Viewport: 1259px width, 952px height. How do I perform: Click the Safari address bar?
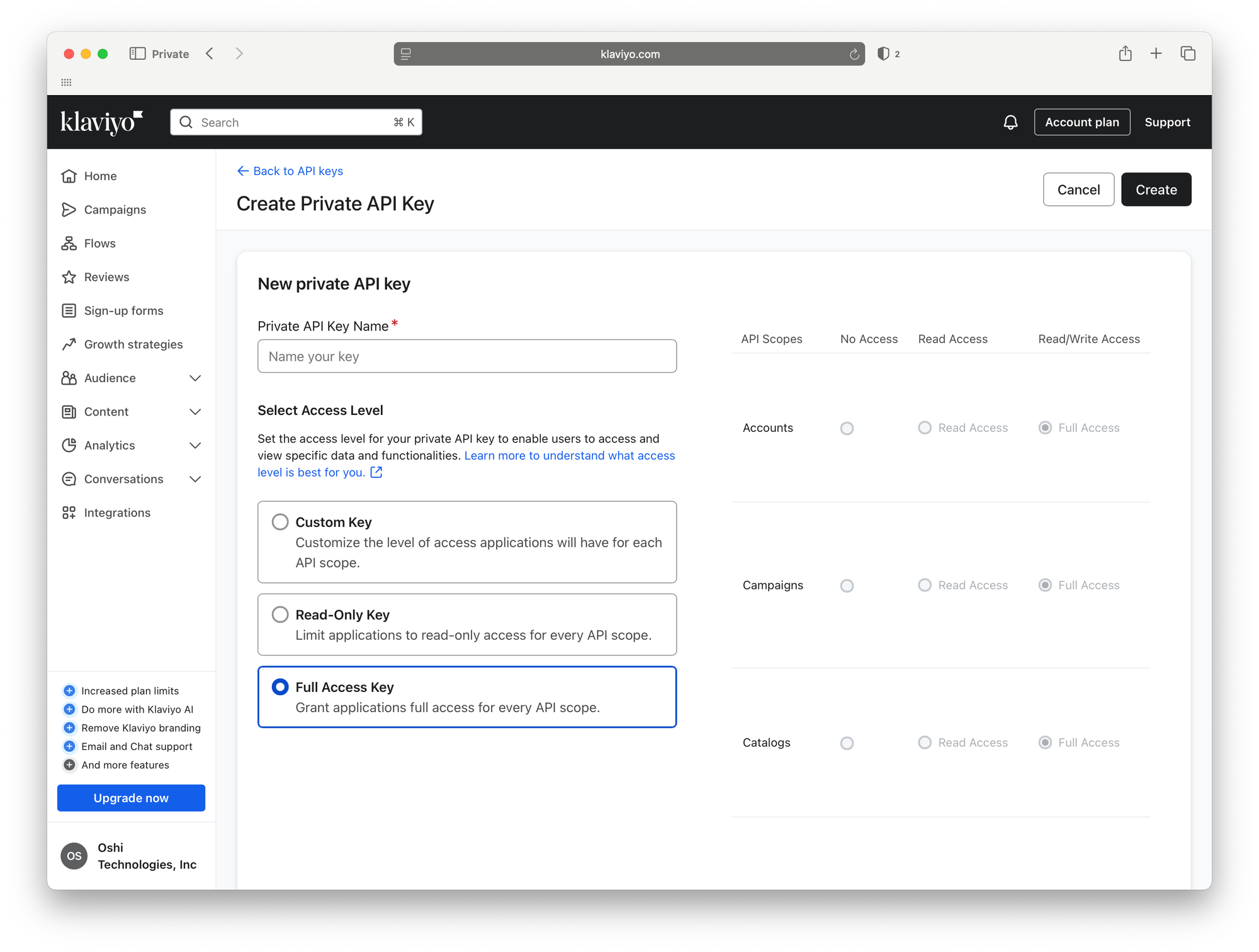tap(629, 54)
